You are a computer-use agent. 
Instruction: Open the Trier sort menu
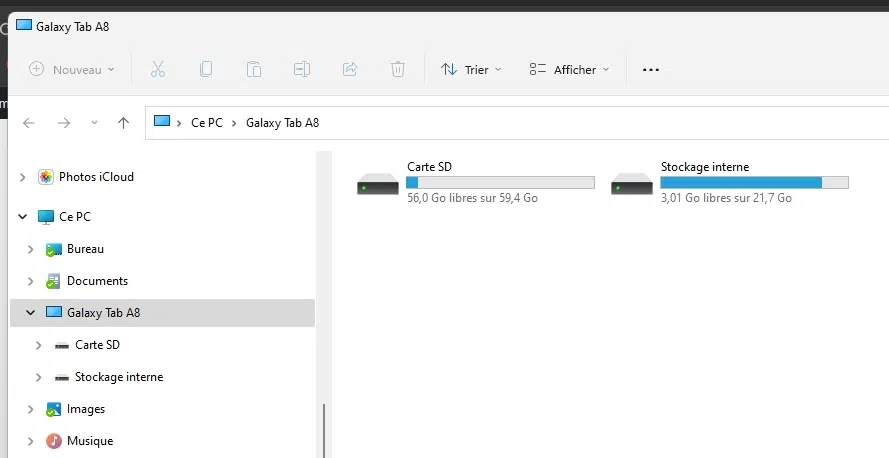coord(471,69)
